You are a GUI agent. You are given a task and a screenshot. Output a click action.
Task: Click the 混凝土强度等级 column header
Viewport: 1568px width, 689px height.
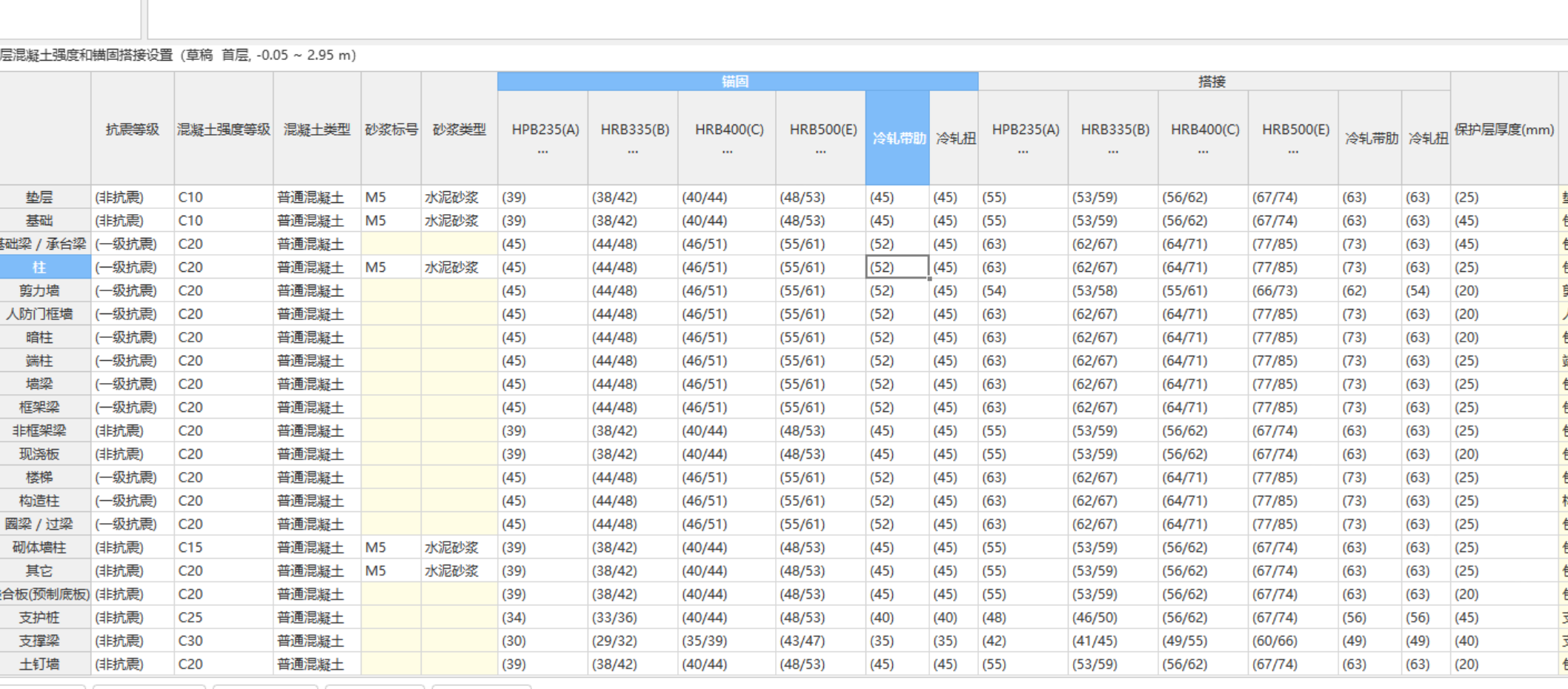tap(224, 129)
